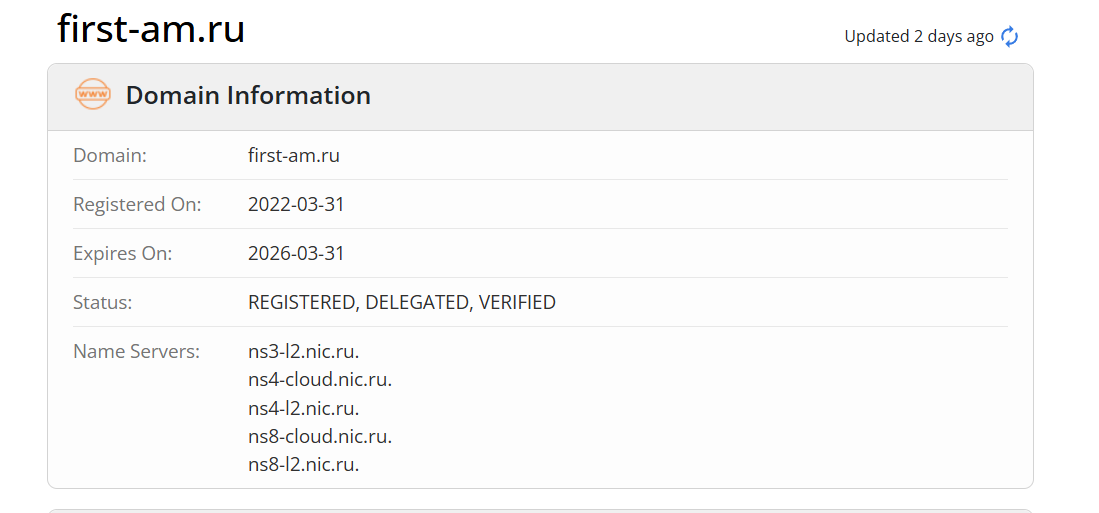Select the first-am.ru domain value
The width and height of the screenshot is (1099, 513).
pyautogui.click(x=294, y=156)
